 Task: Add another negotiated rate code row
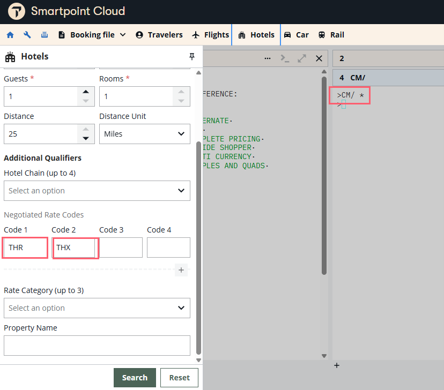click(181, 270)
